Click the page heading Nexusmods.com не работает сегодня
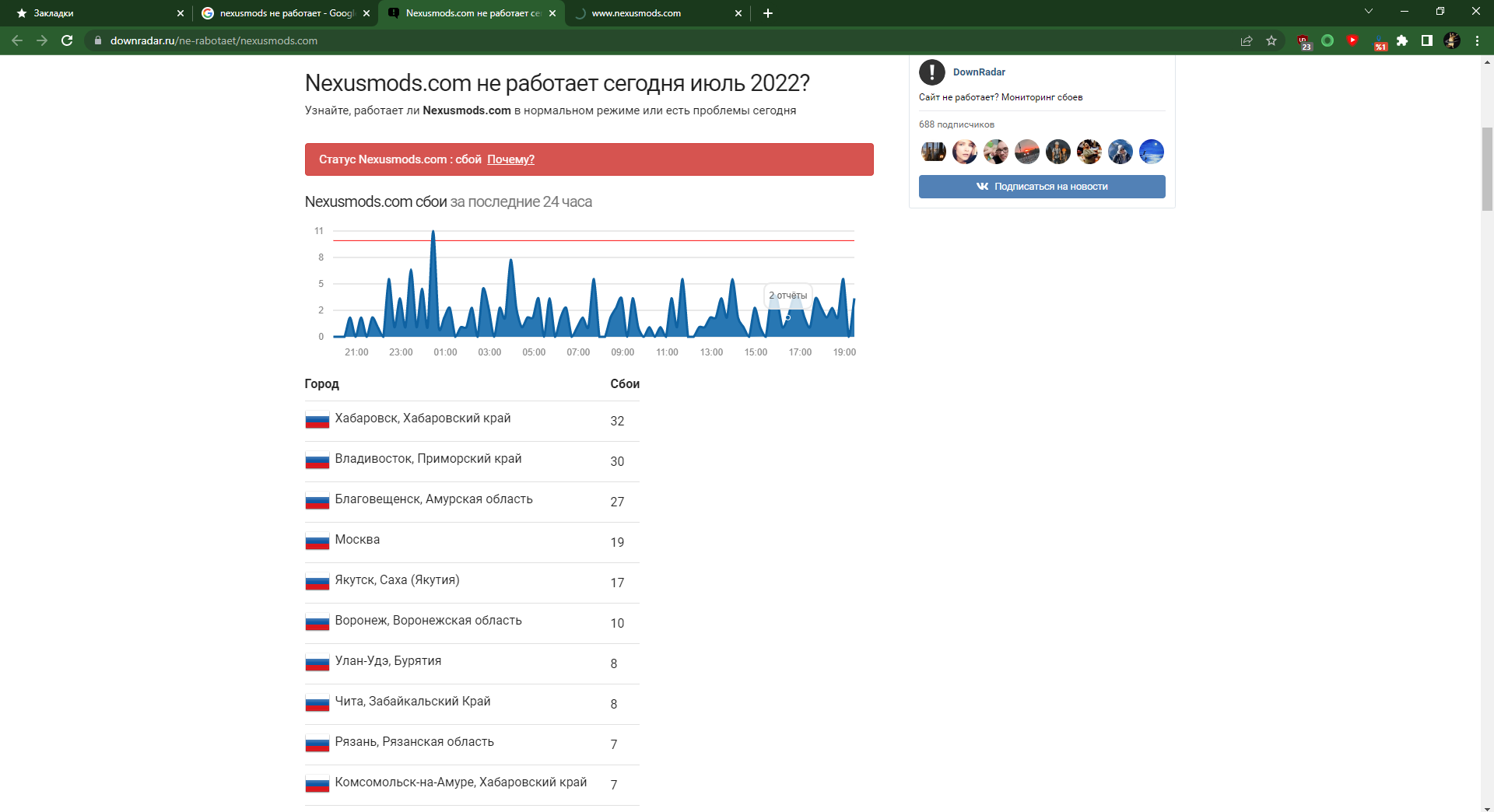This screenshot has width=1494, height=812. pyautogui.click(x=557, y=83)
